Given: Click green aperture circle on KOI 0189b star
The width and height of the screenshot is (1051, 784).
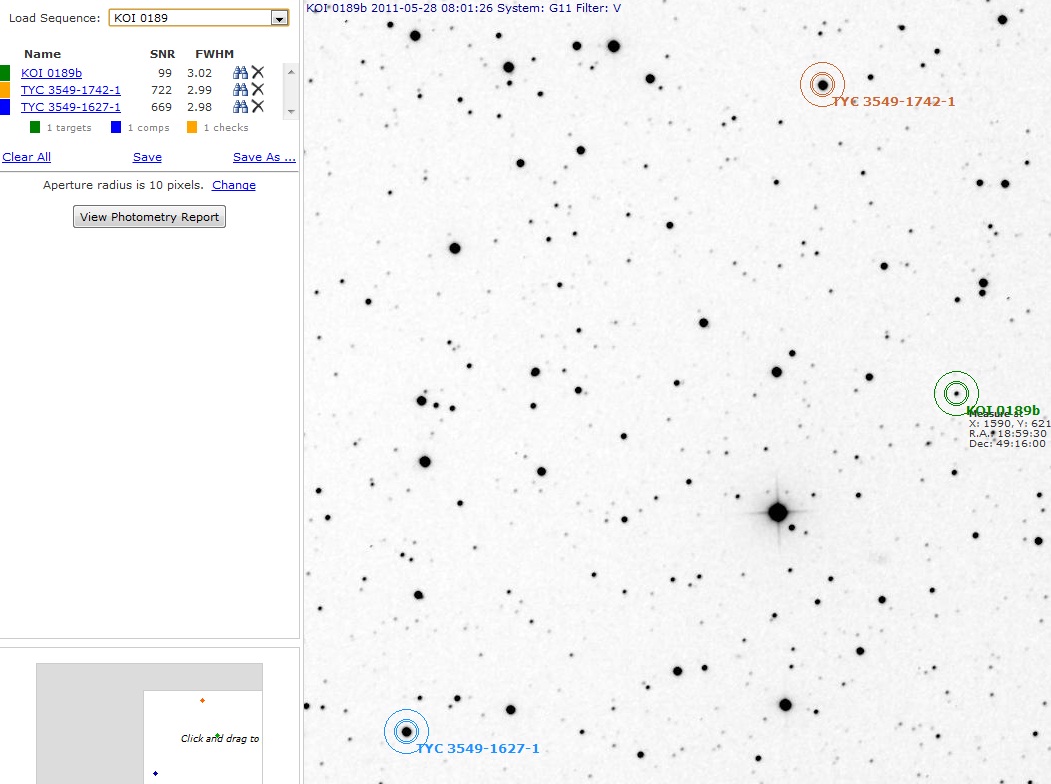Looking at the screenshot, I should click(956, 394).
